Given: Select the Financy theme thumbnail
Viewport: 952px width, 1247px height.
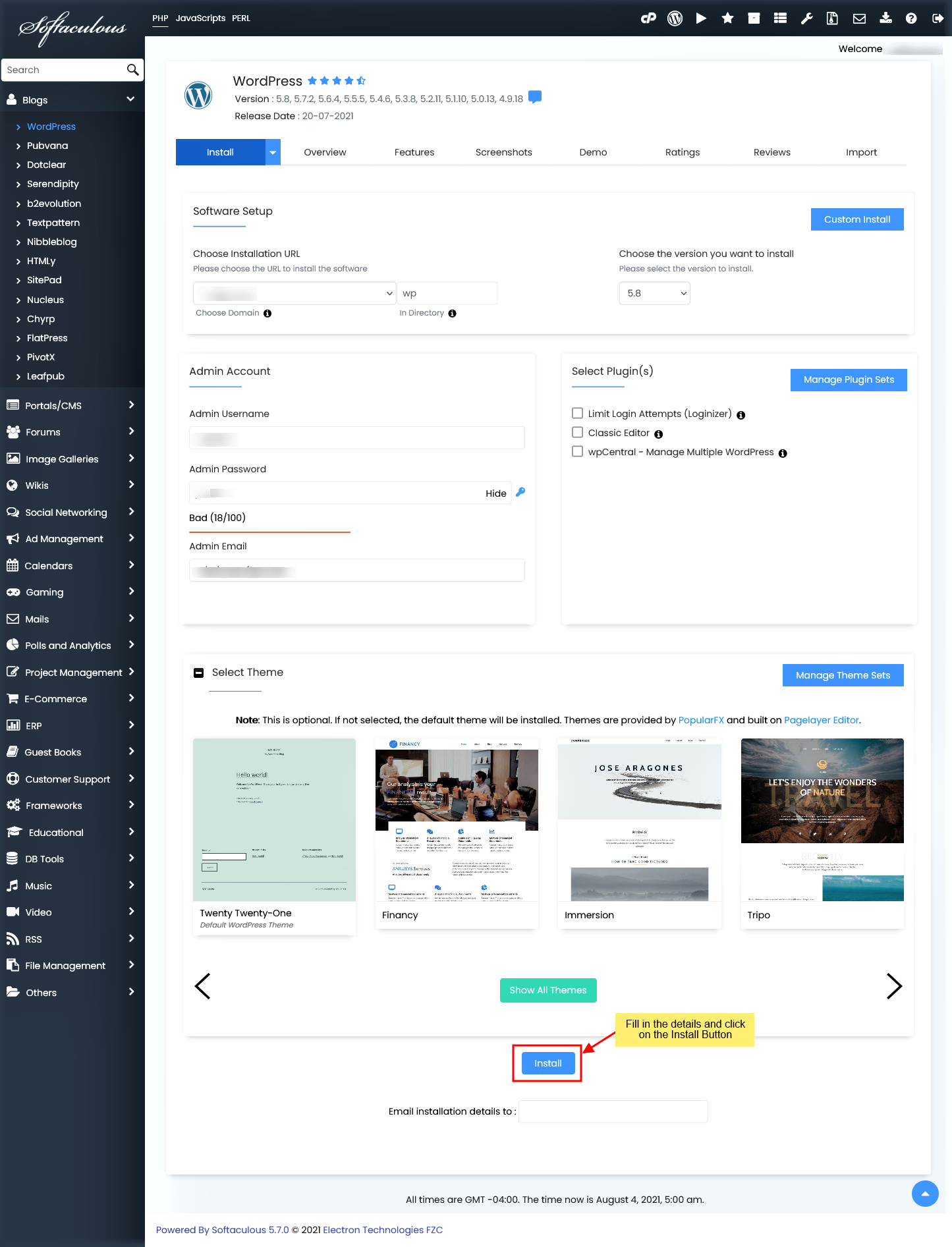Looking at the screenshot, I should (x=457, y=820).
